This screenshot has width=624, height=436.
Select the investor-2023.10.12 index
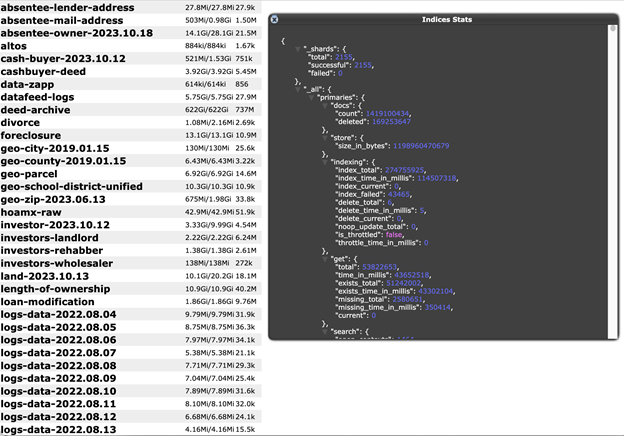pyautogui.click(x=131, y=225)
